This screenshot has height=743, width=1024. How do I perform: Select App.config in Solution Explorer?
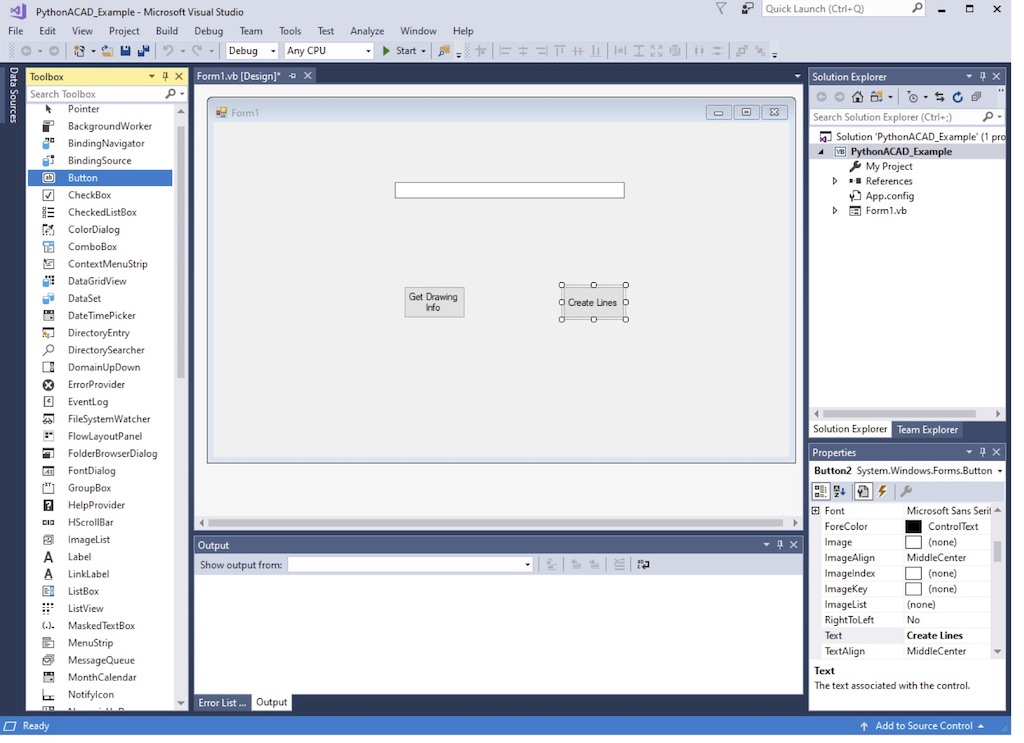(889, 197)
